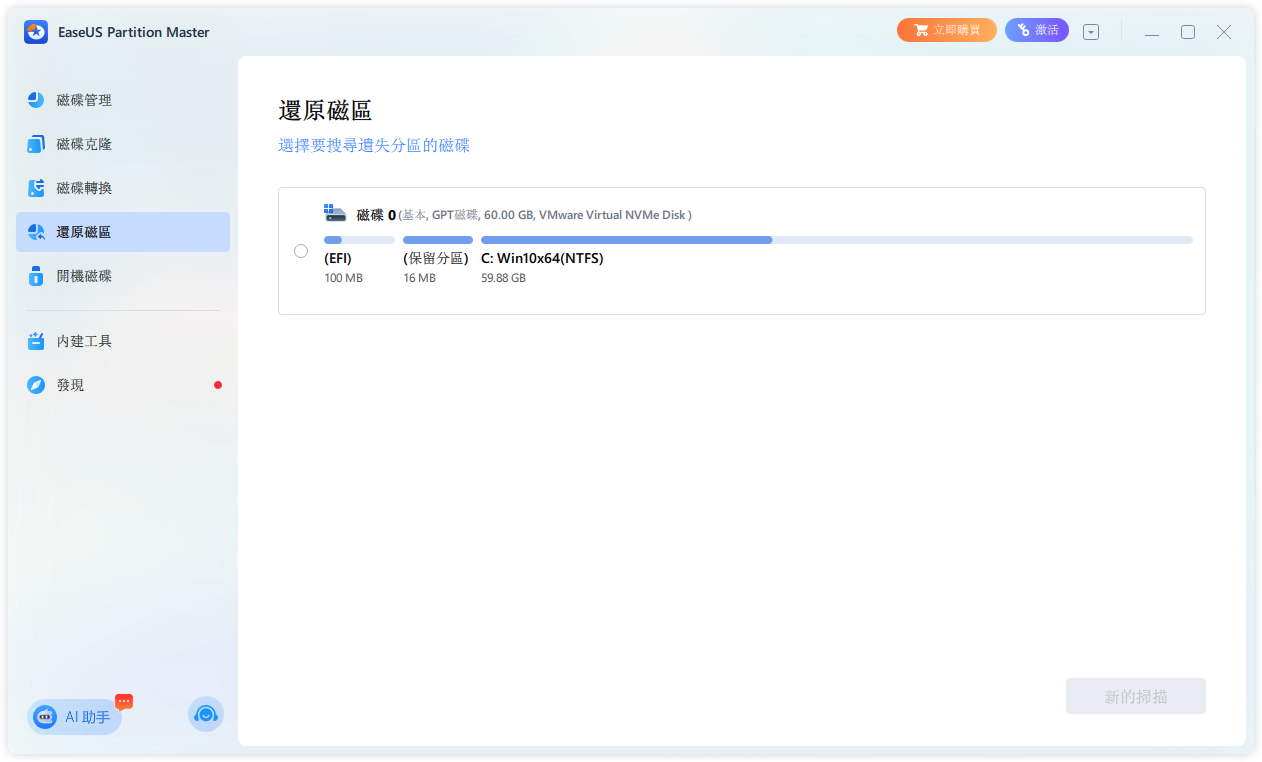This screenshot has height=762, width=1262.
Task: Open the dropdown arrow next to 激活
Action: tap(1090, 31)
